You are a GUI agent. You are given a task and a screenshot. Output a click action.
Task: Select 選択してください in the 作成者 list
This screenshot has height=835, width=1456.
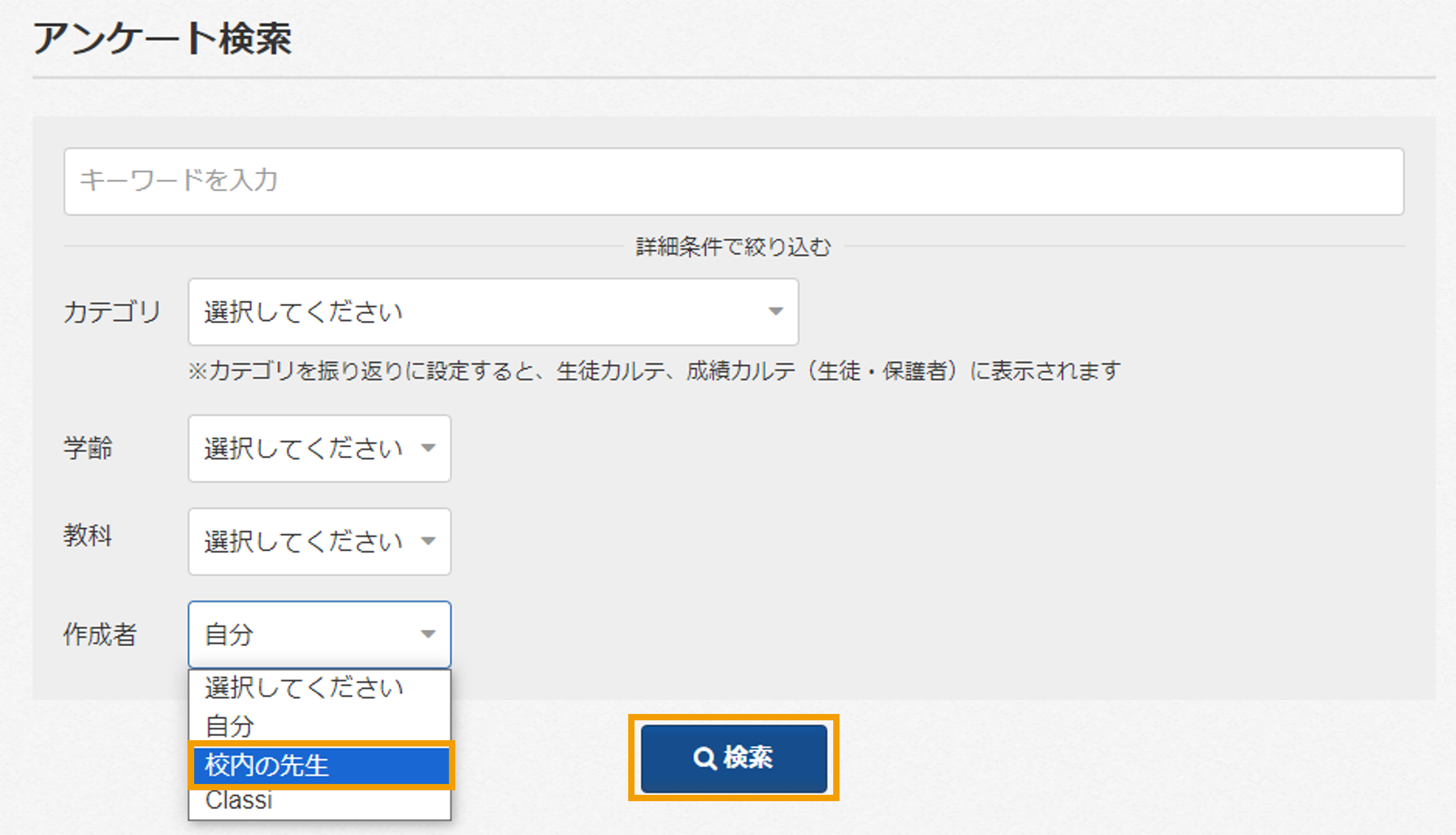coord(319,688)
